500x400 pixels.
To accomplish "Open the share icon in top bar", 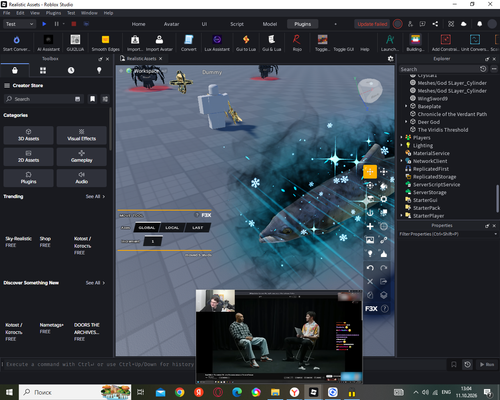I will coord(435,24).
